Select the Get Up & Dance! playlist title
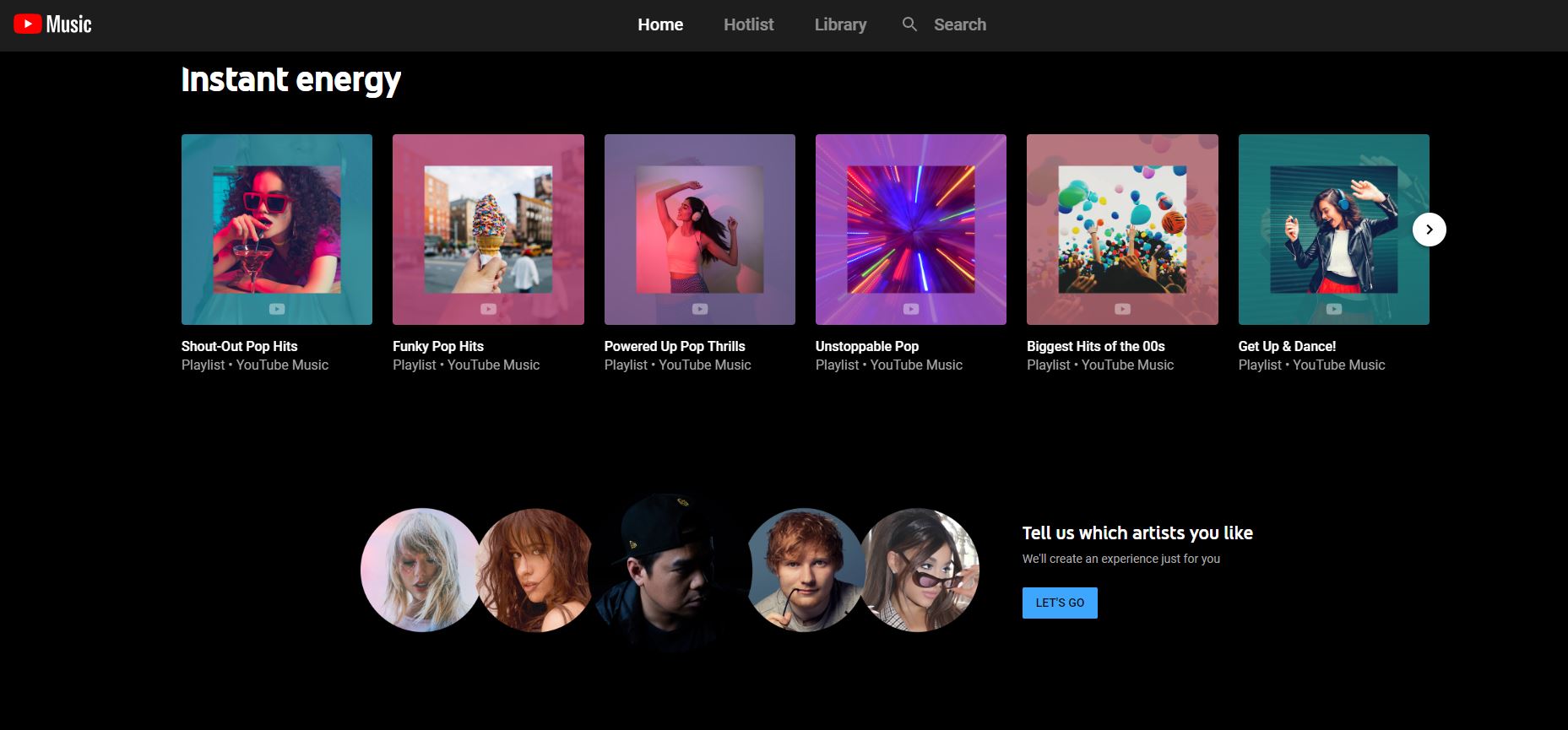The width and height of the screenshot is (1568, 730). pos(1287,346)
